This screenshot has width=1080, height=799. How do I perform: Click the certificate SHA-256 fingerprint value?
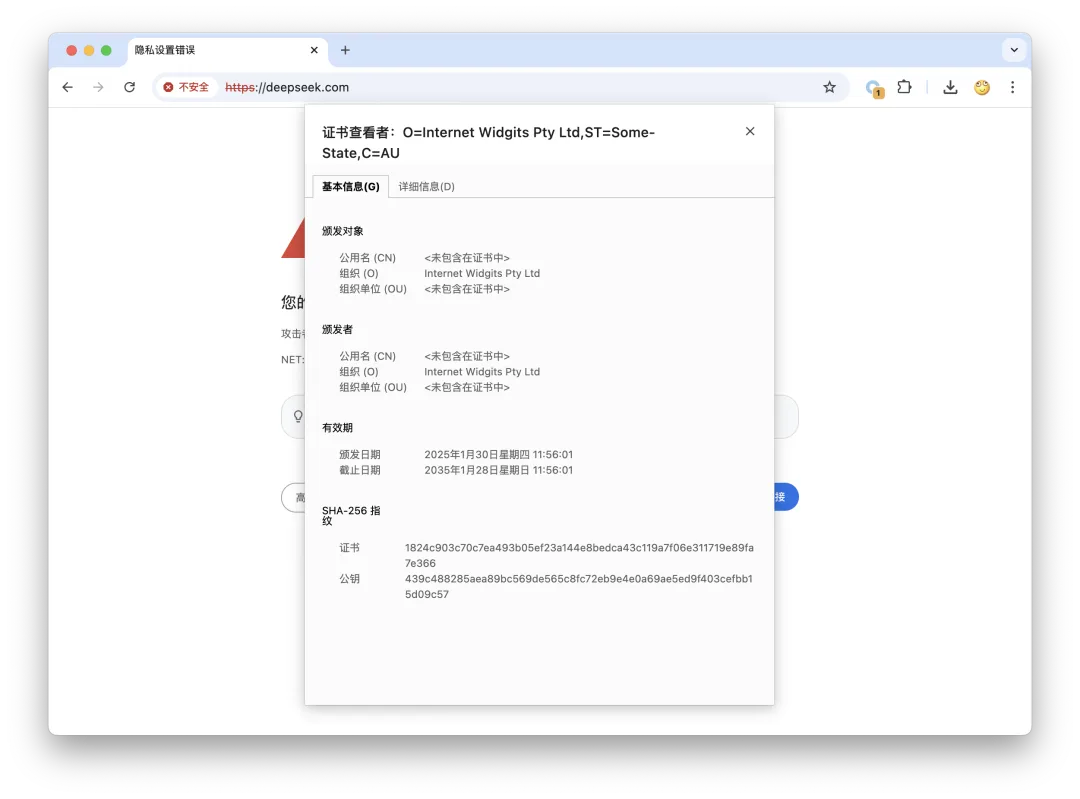(579, 555)
